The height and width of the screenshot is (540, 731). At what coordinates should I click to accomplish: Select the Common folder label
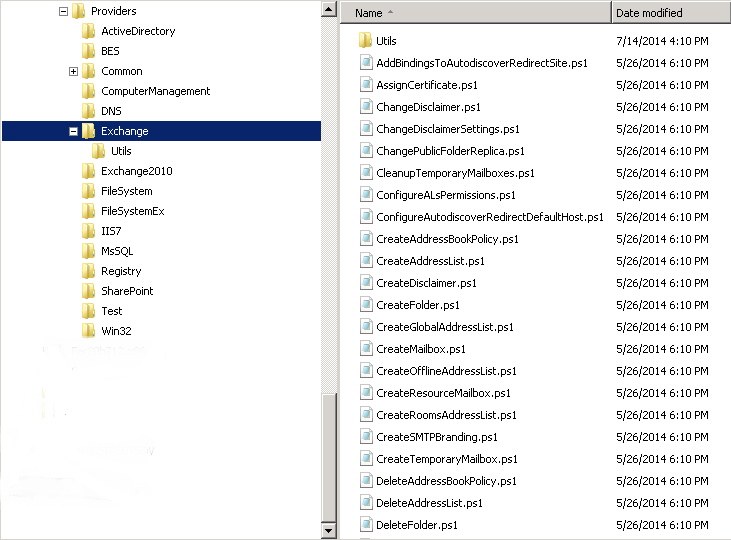(x=122, y=71)
